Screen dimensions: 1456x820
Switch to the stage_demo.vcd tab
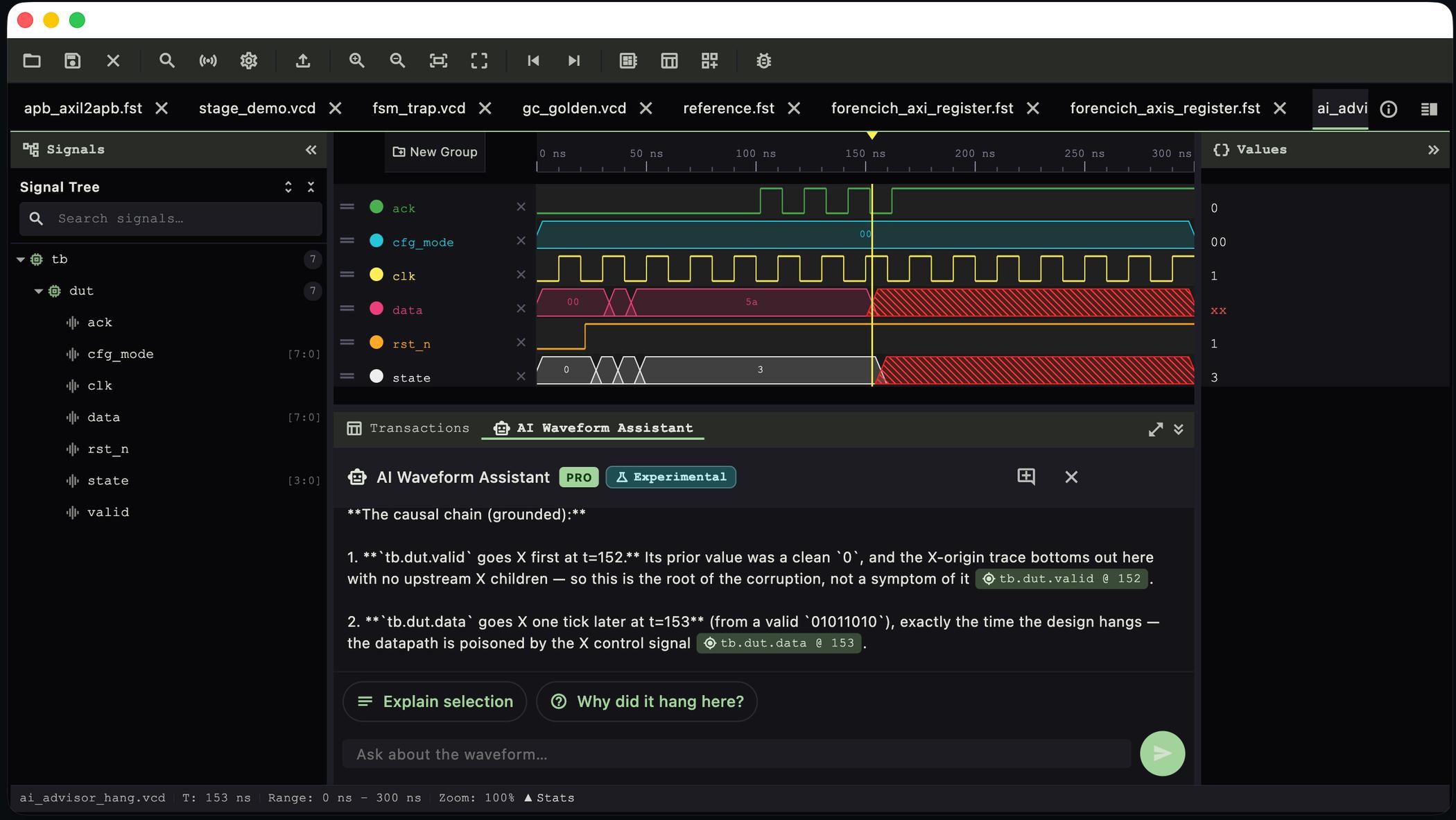click(257, 108)
